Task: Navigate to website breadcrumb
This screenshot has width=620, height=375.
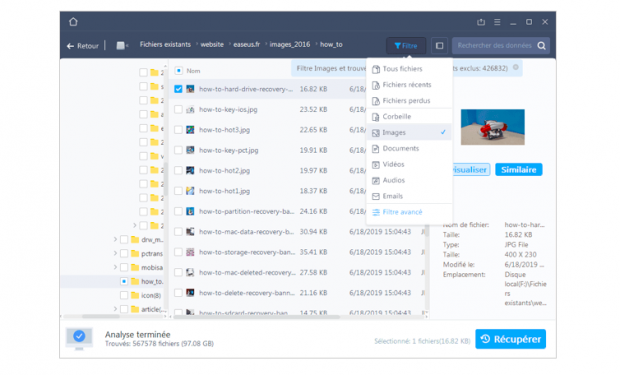Action: point(212,44)
